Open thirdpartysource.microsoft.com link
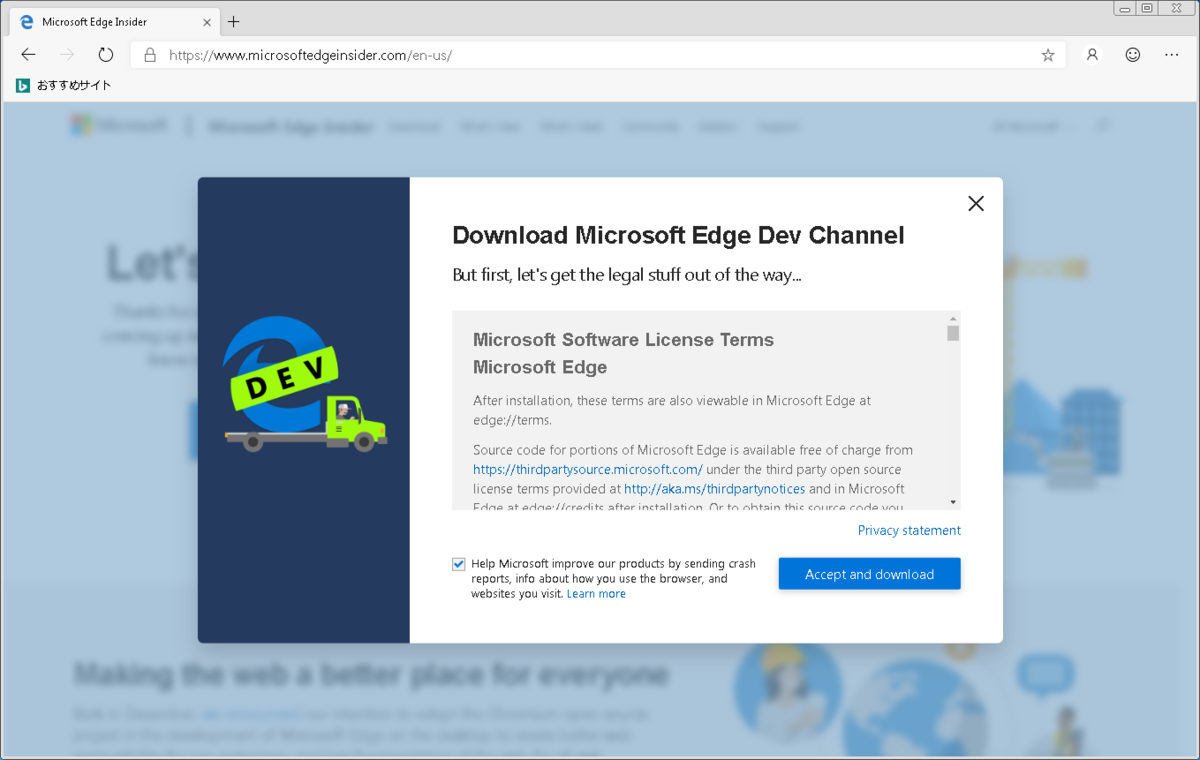Screen dimensions: 1200x760 tap(588, 469)
